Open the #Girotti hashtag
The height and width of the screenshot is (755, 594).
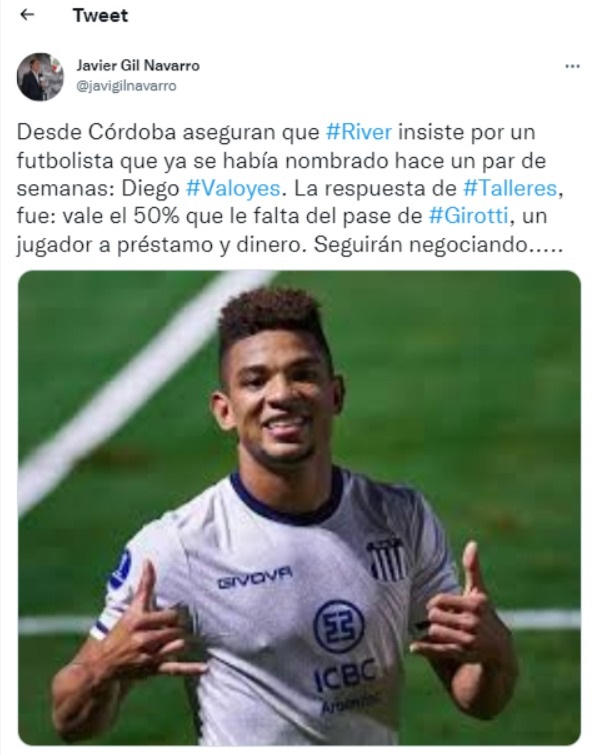[x=468, y=216]
